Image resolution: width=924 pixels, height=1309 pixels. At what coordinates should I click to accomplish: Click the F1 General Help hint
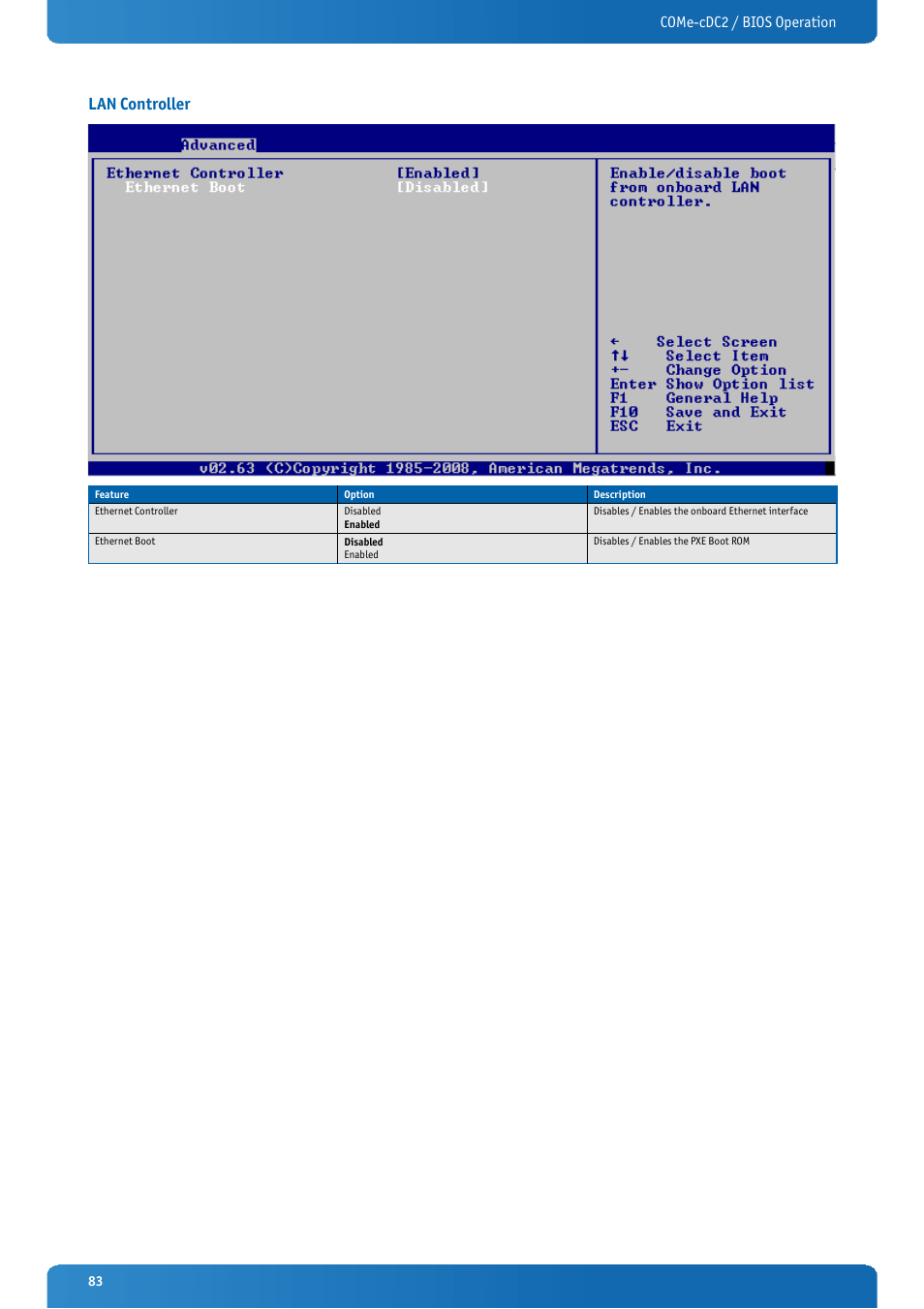pos(693,398)
